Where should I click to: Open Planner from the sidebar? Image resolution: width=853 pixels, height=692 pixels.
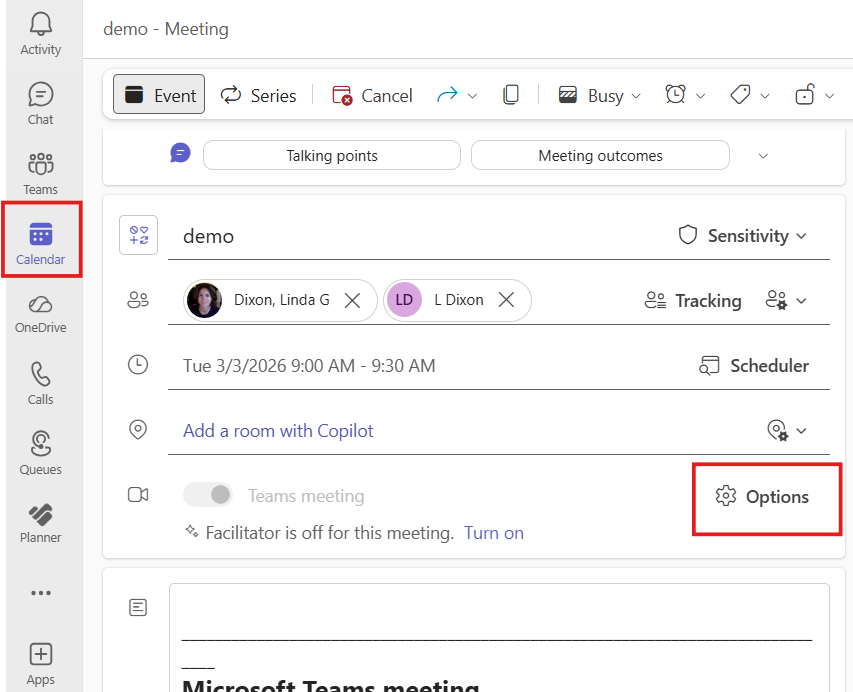pos(40,522)
